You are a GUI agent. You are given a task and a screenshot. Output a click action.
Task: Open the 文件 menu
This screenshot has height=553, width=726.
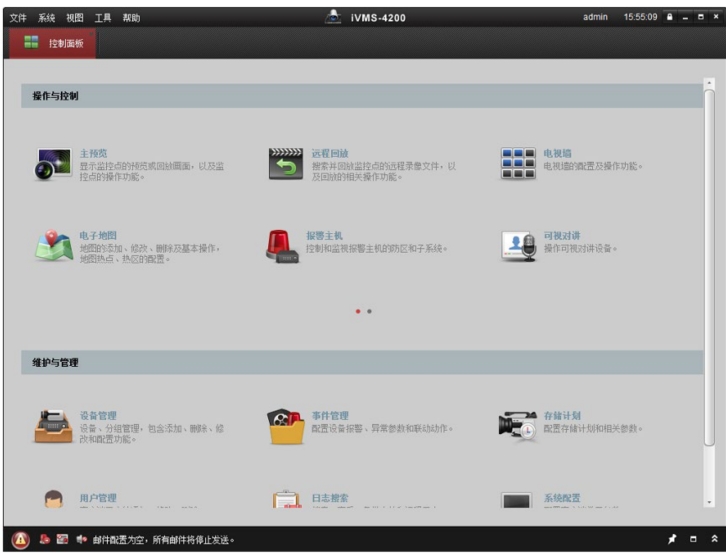pyautogui.click(x=18, y=18)
